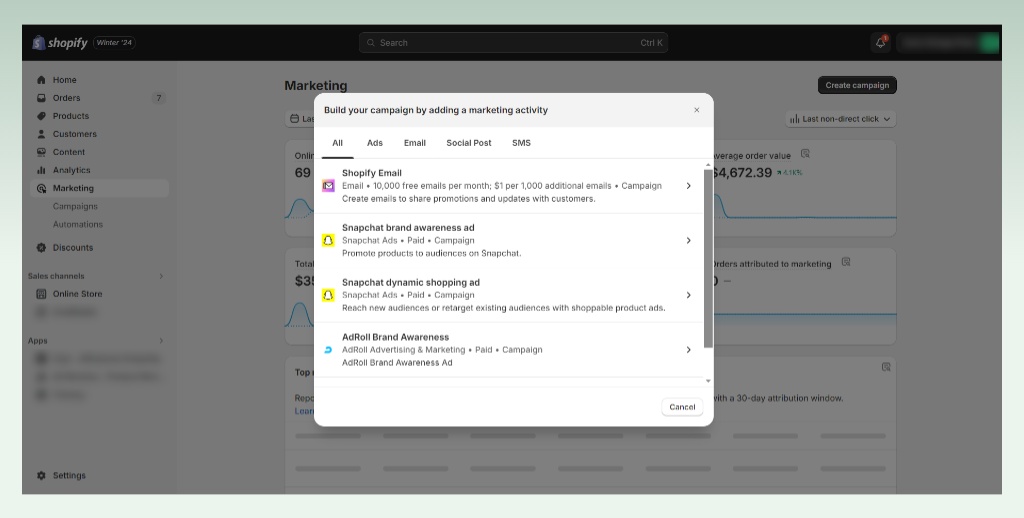Expand the Sales channels section
Screen dimensions: 1024x518
(161, 276)
